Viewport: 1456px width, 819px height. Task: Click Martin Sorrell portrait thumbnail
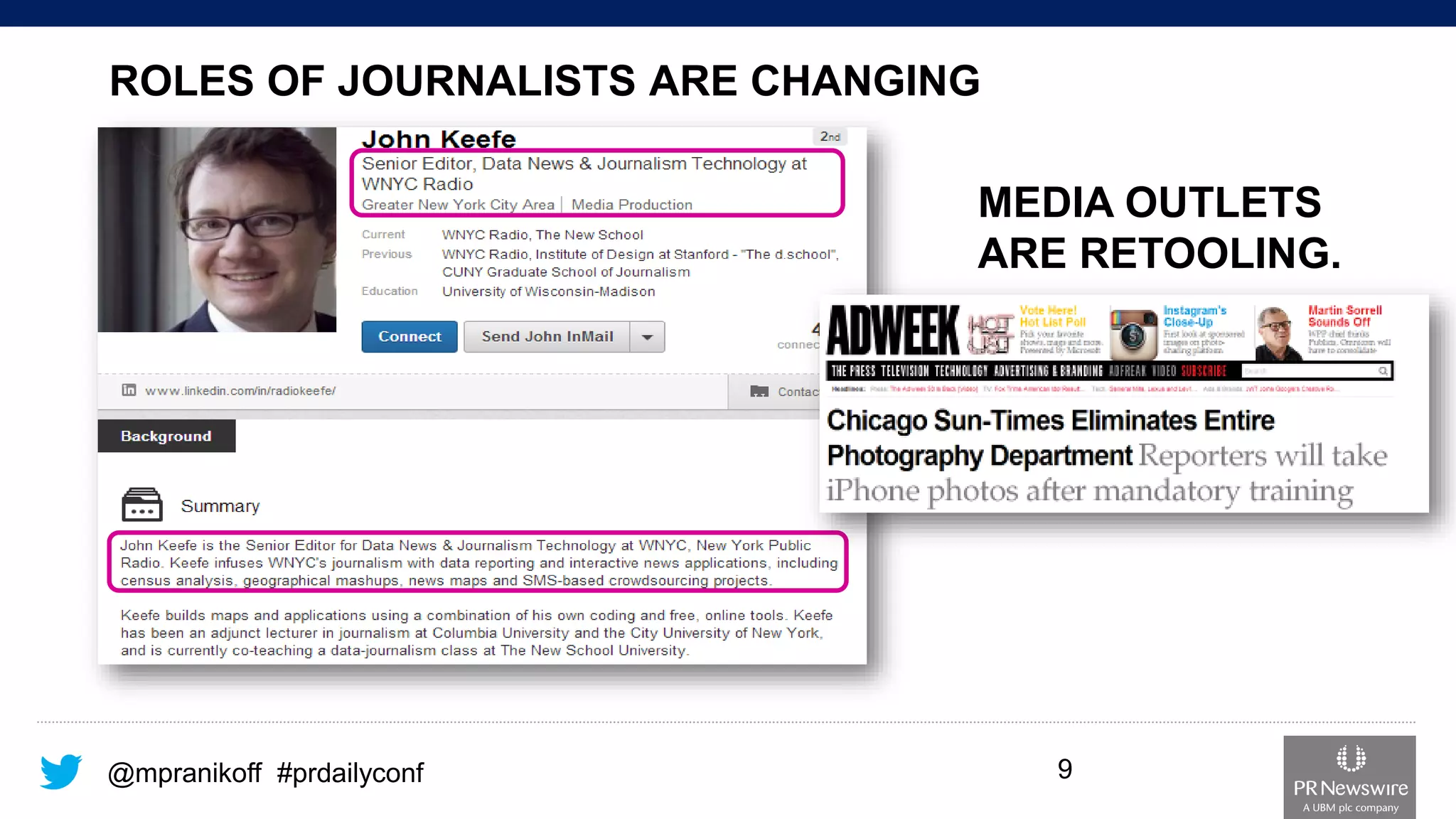tap(1278, 333)
